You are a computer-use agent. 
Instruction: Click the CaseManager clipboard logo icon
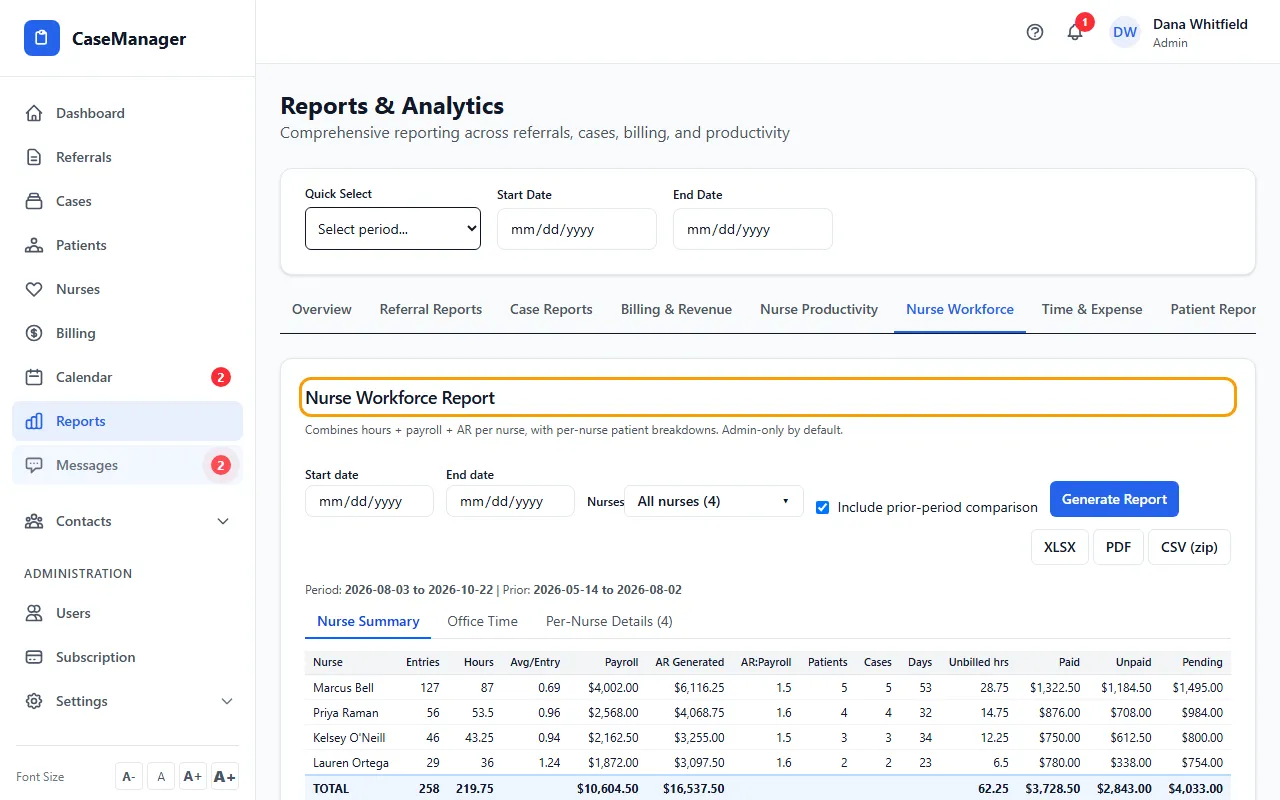pyautogui.click(x=42, y=39)
